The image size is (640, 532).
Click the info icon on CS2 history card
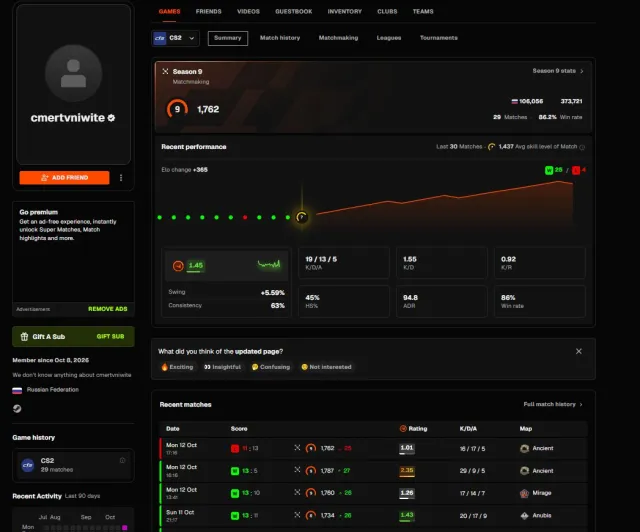(122, 461)
